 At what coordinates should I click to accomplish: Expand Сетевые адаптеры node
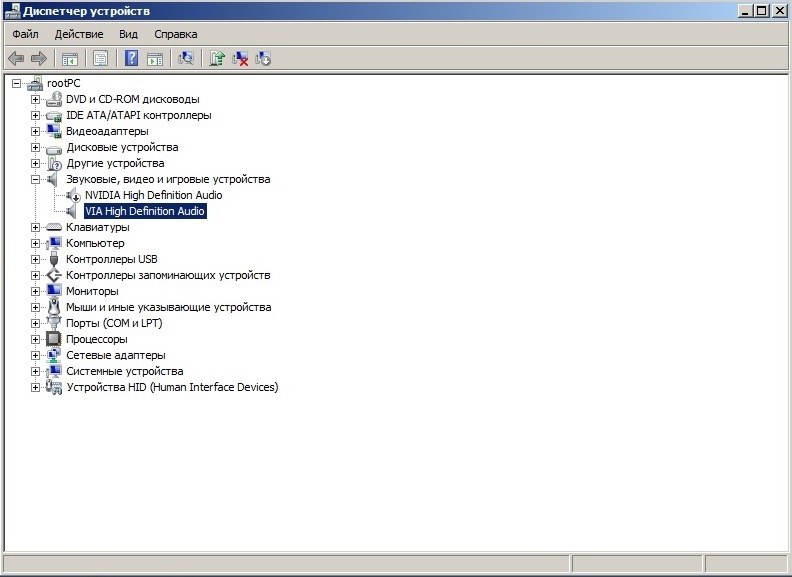tap(35, 355)
